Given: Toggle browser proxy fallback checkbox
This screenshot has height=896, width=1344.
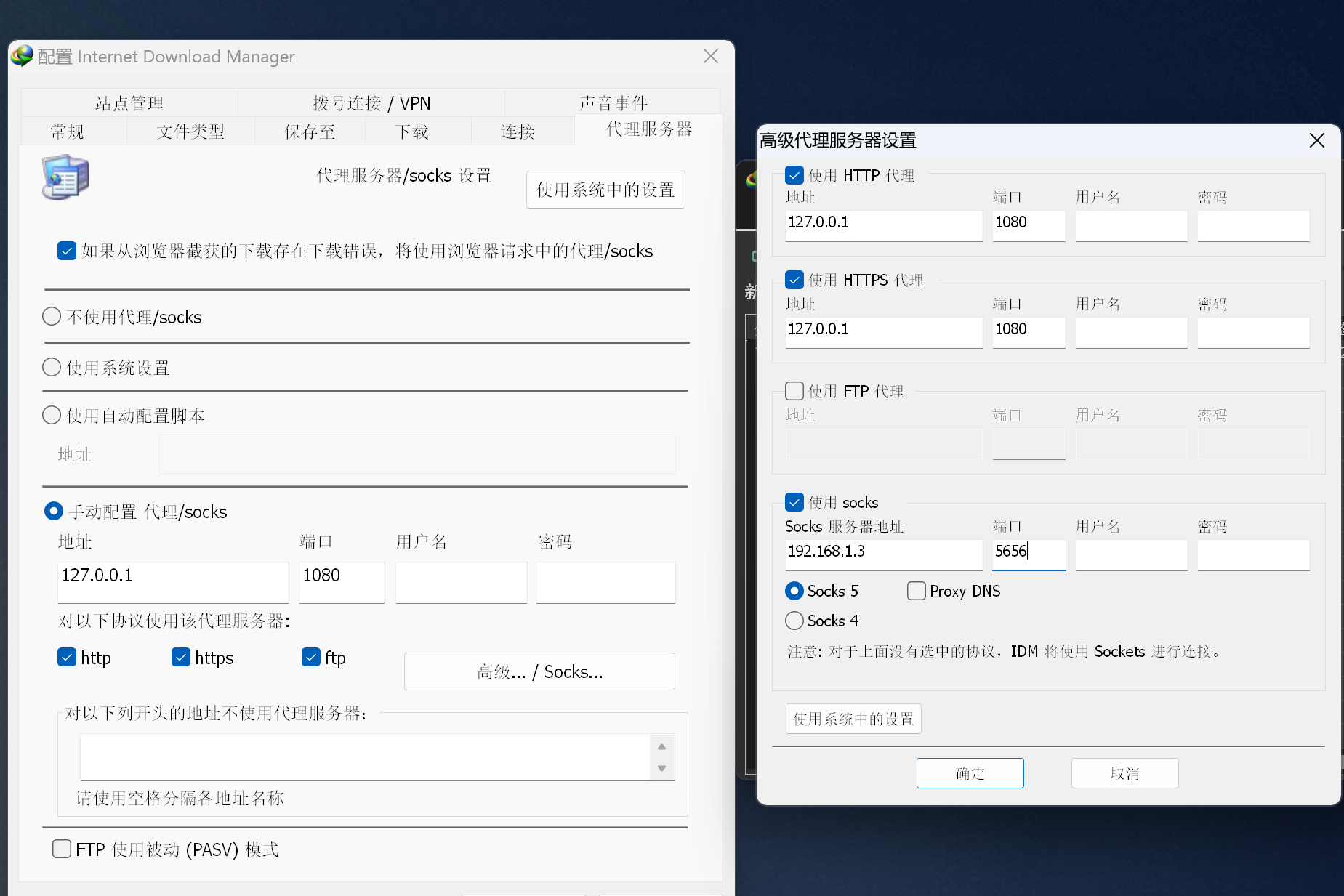Looking at the screenshot, I should [x=67, y=251].
